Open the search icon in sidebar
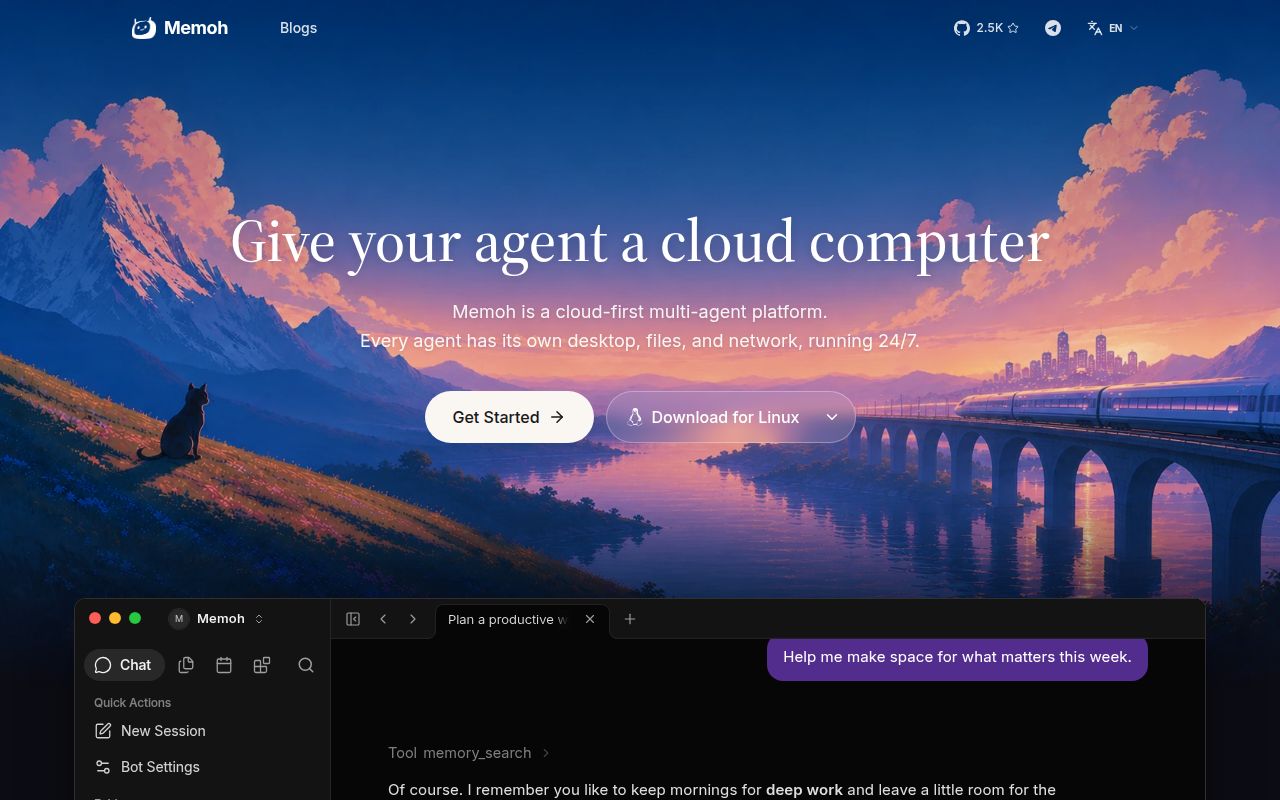The image size is (1280, 800). 306,665
